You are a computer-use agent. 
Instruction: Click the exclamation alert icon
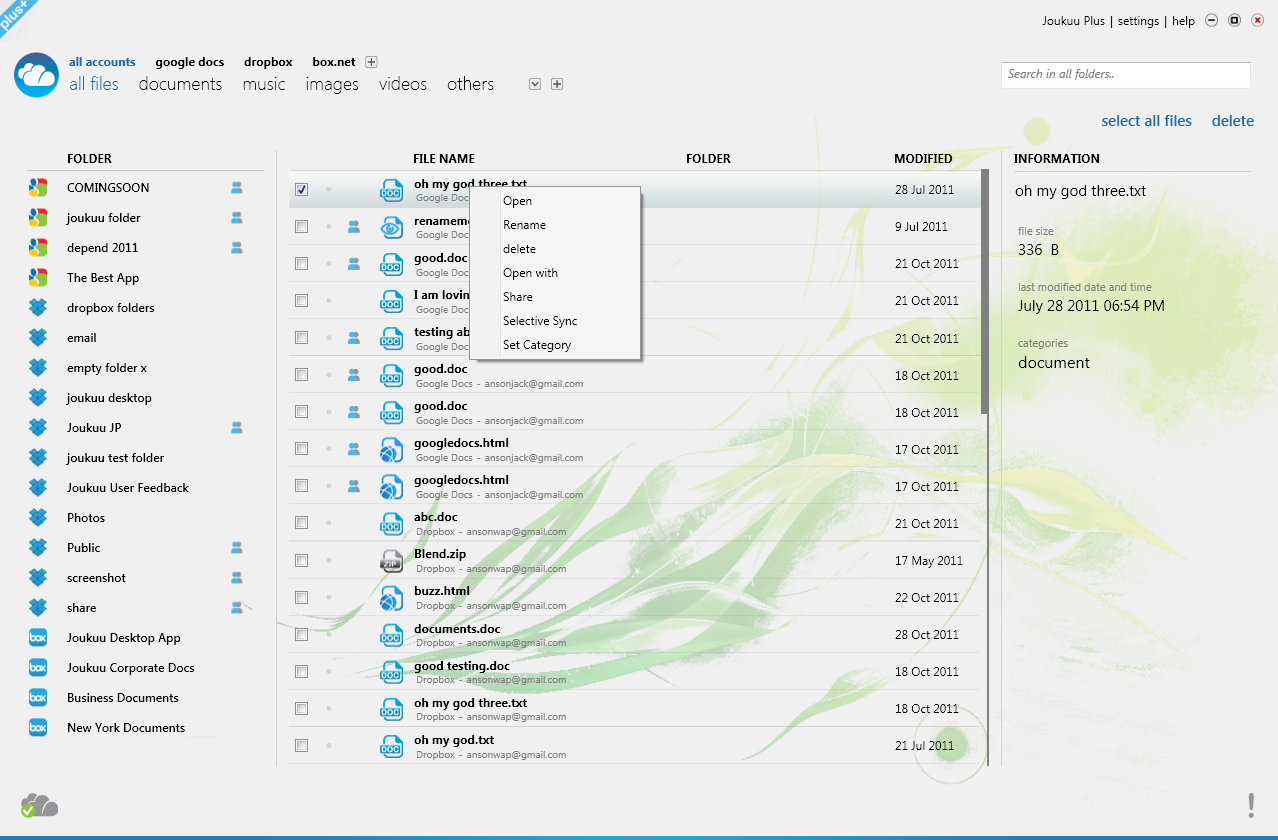[x=1250, y=805]
